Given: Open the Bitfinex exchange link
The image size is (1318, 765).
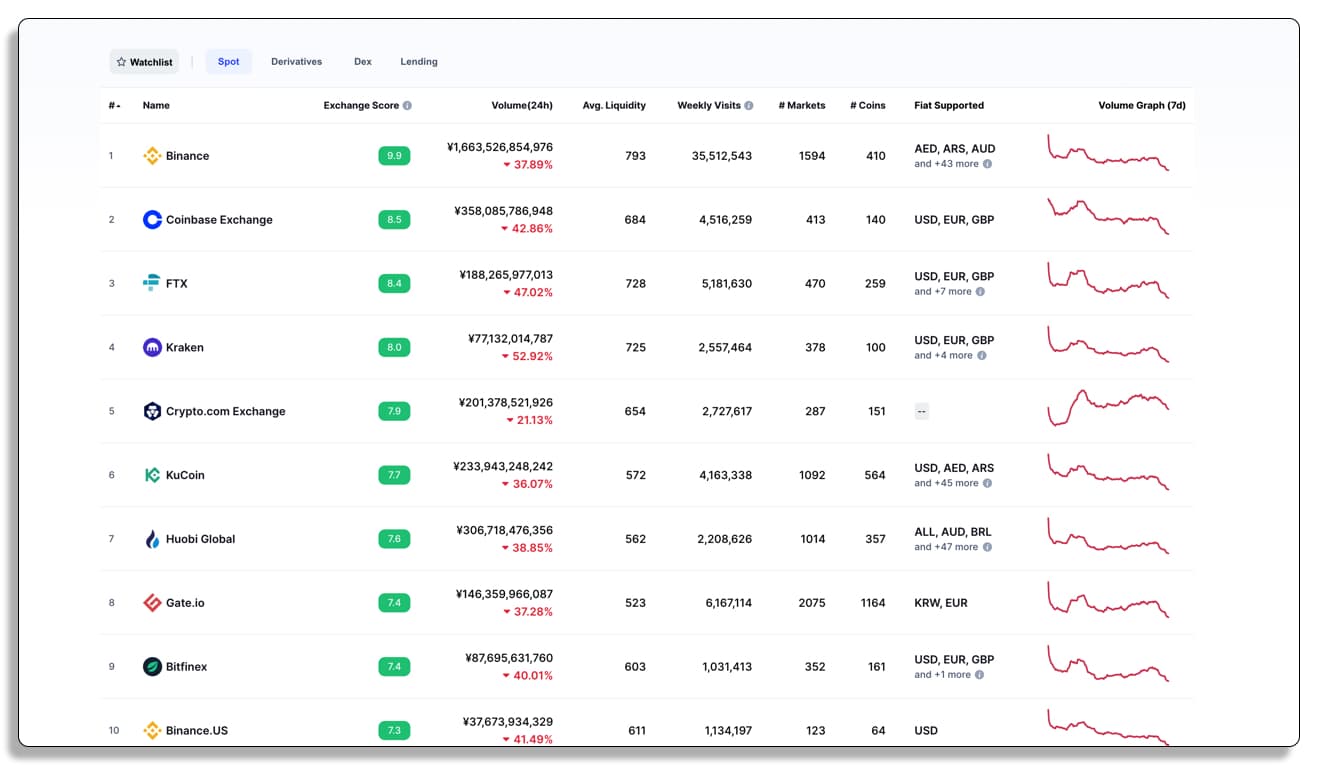Looking at the screenshot, I should pyautogui.click(x=187, y=667).
